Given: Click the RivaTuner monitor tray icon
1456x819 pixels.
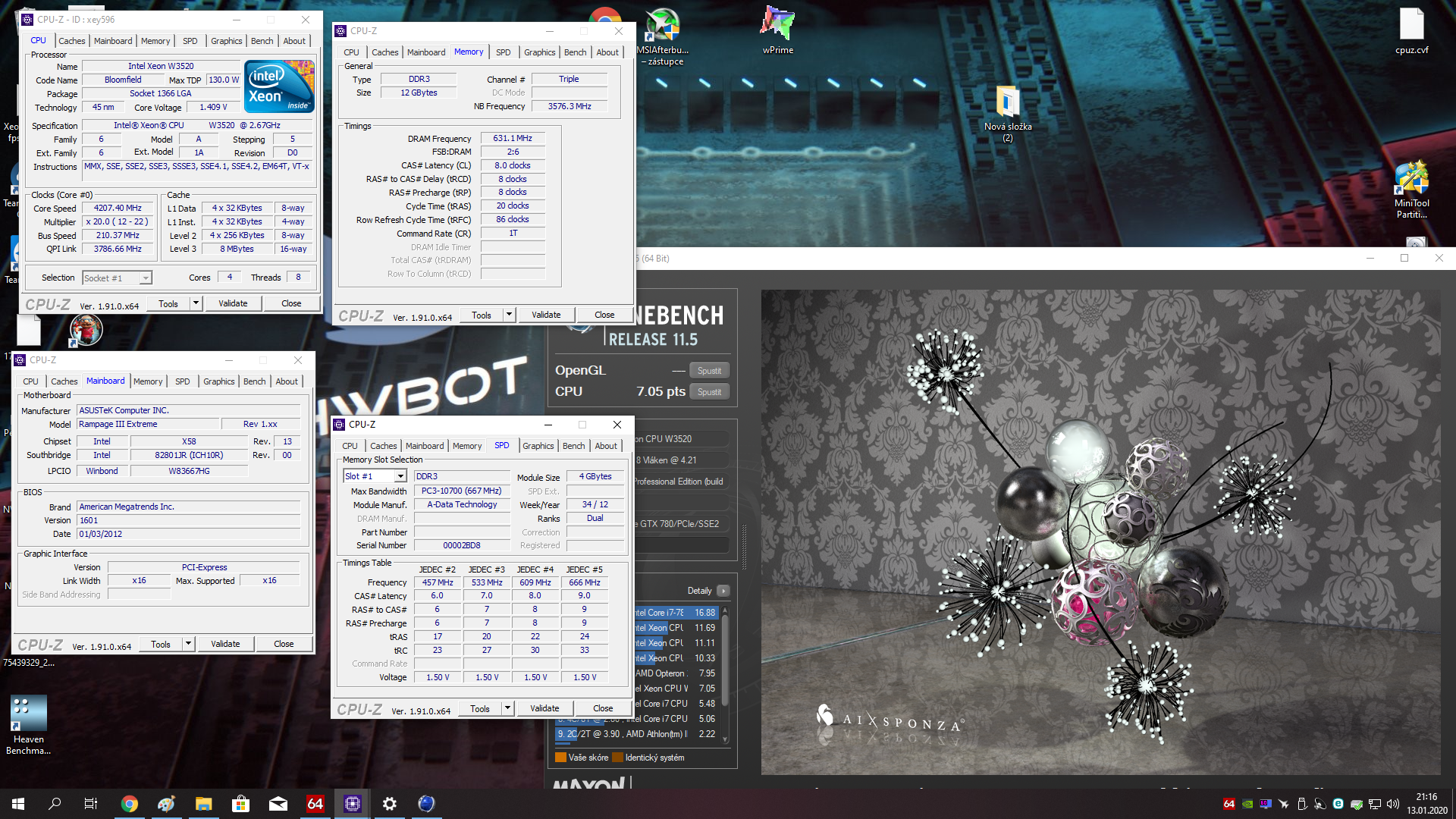Looking at the screenshot, I should [x=1266, y=804].
